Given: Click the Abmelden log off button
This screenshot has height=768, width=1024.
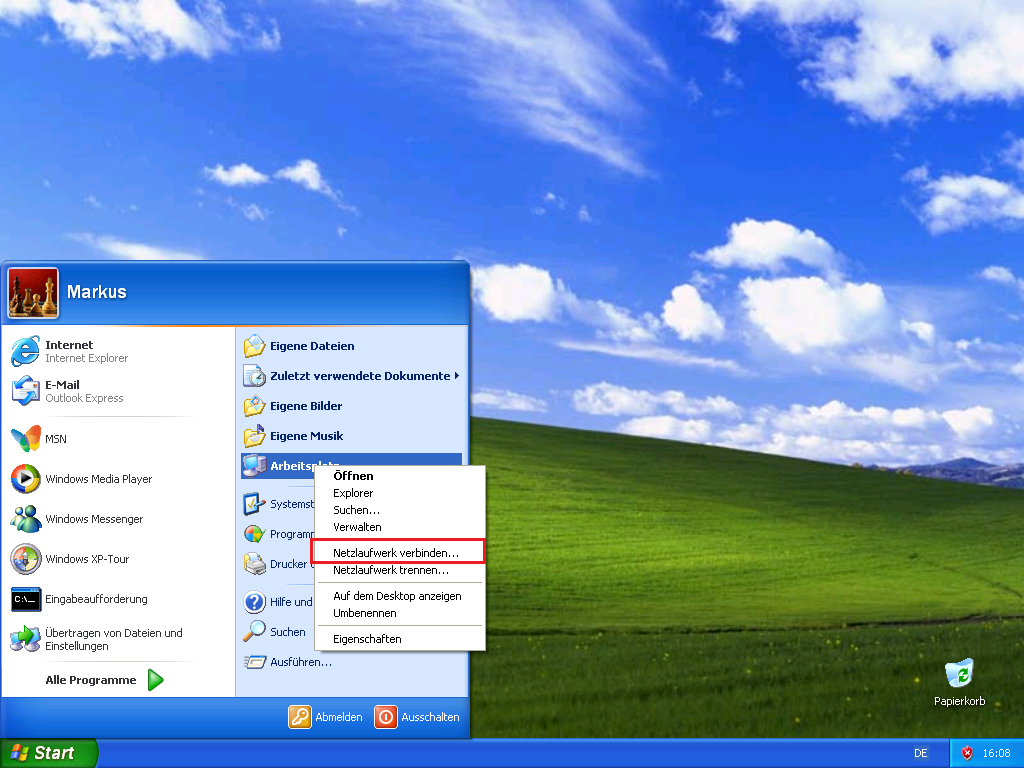Looking at the screenshot, I should (325, 717).
